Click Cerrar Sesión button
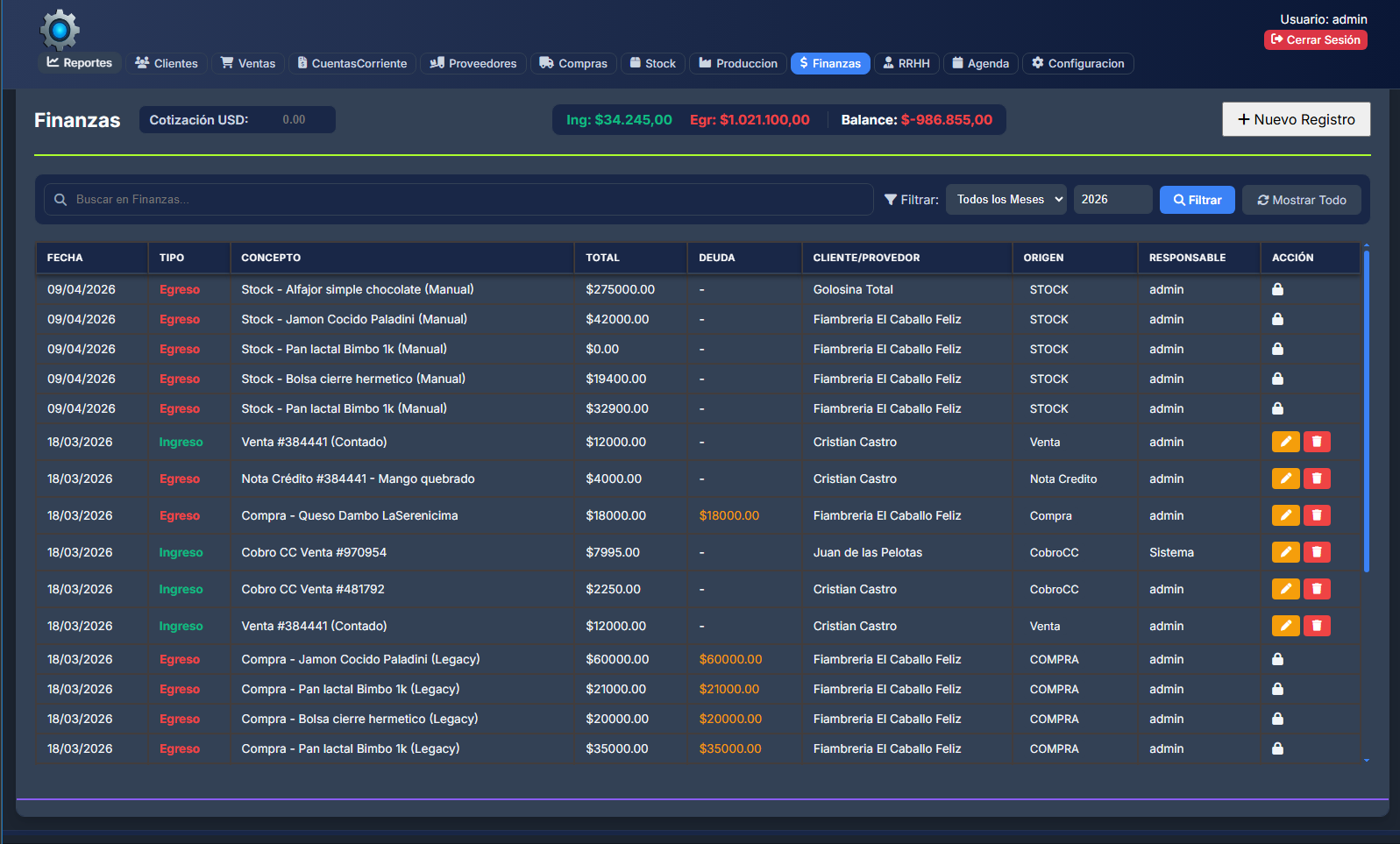 click(x=1315, y=39)
